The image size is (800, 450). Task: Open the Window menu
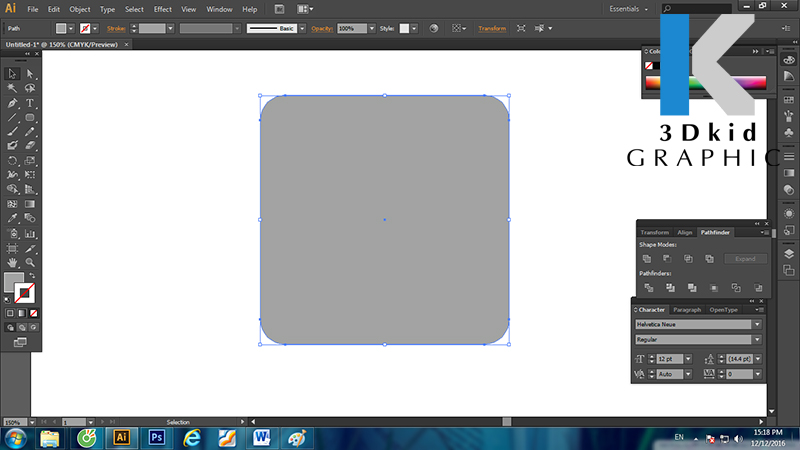pos(219,9)
